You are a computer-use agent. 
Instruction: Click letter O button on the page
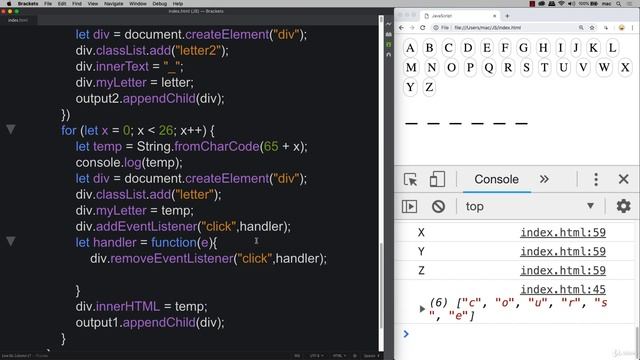[451, 67]
